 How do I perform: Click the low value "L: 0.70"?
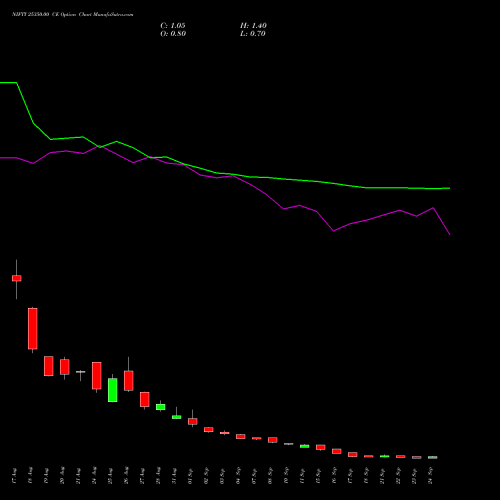click(253, 34)
